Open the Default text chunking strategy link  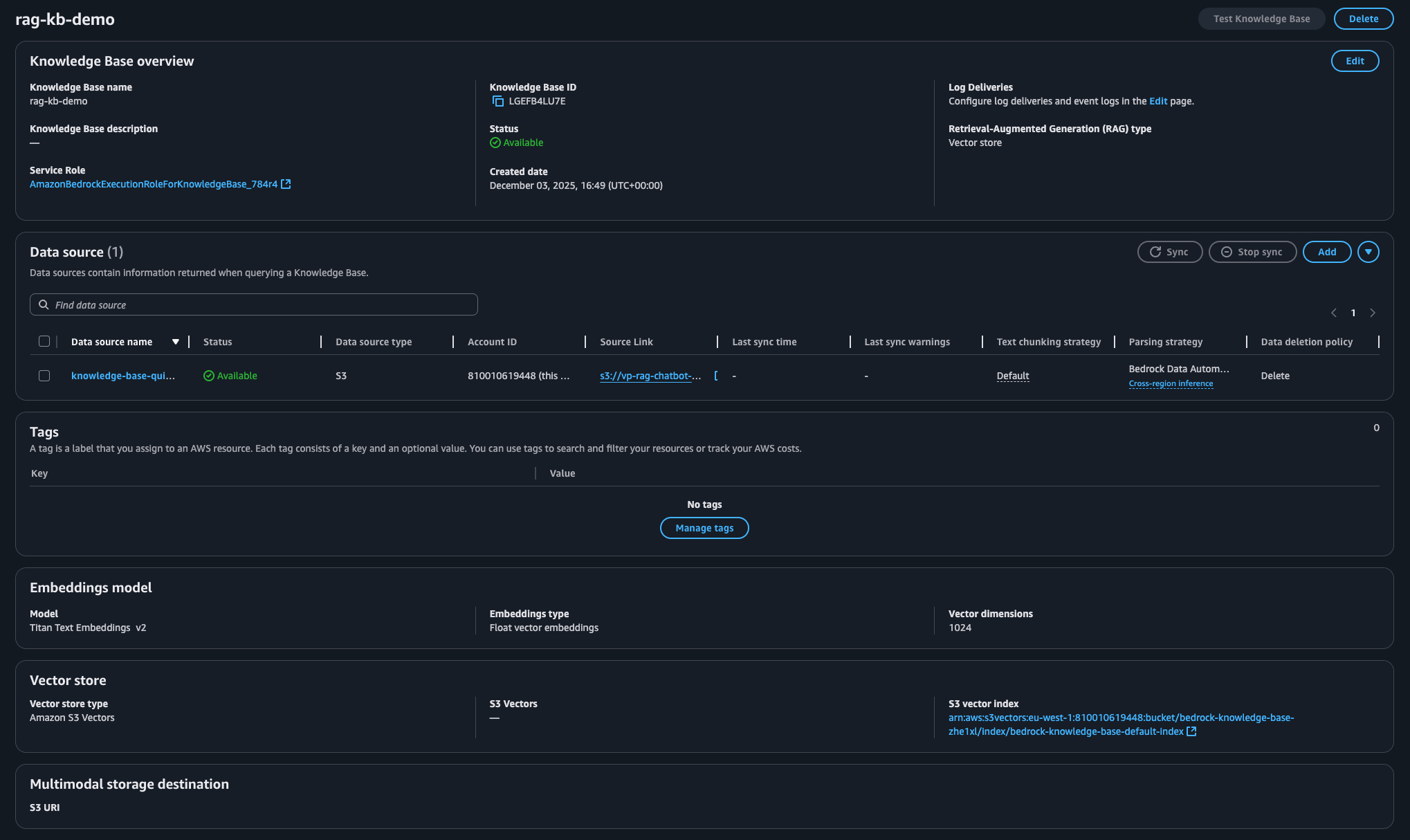click(1012, 376)
